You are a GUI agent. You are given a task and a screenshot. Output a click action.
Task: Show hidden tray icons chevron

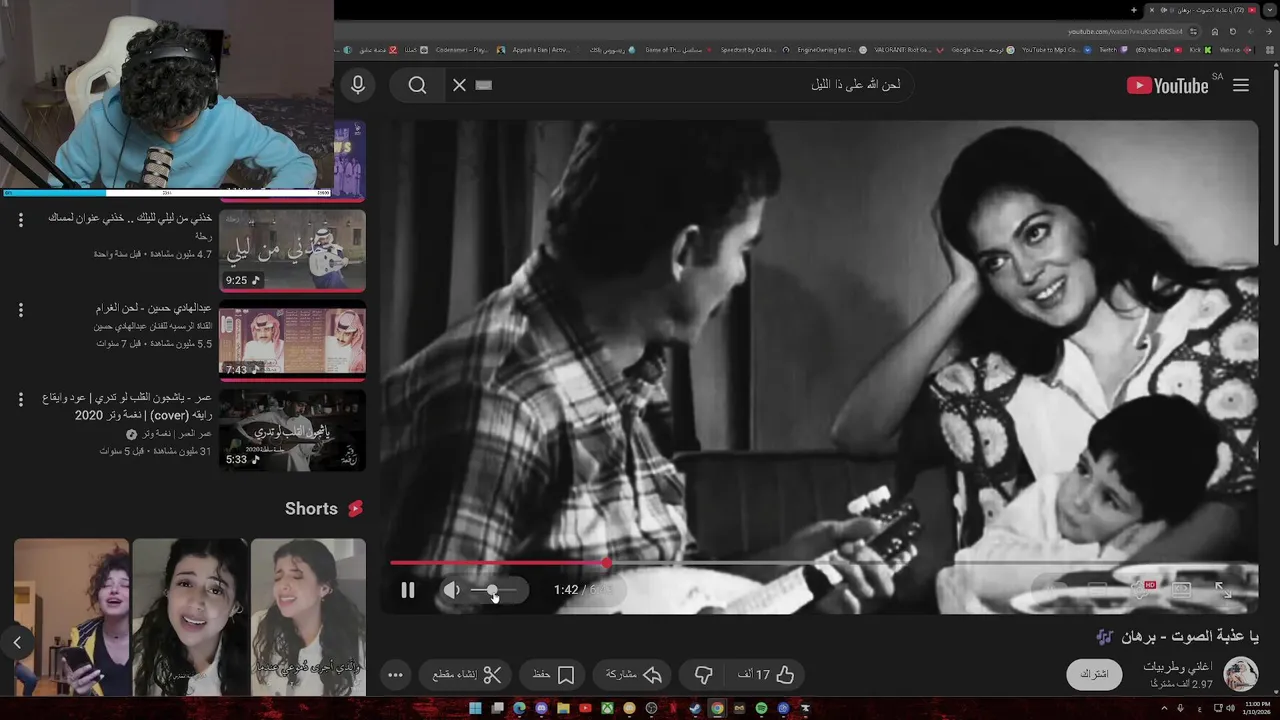coord(1165,709)
